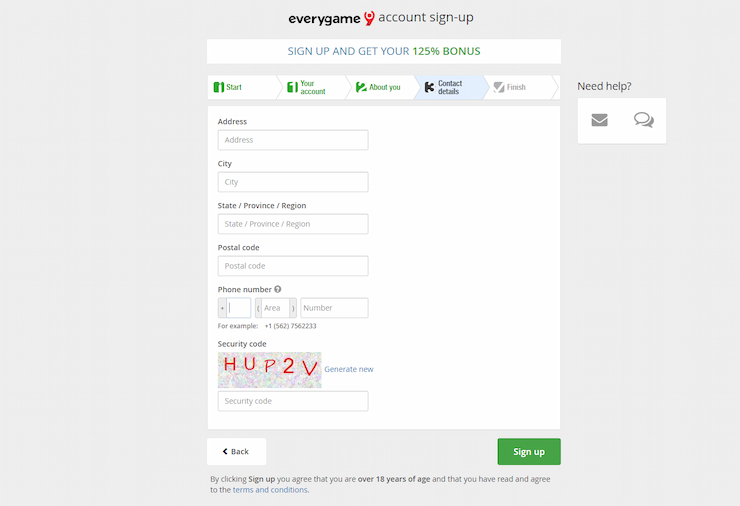Click the Contact details step icon
This screenshot has height=506, width=740.
coord(429,87)
